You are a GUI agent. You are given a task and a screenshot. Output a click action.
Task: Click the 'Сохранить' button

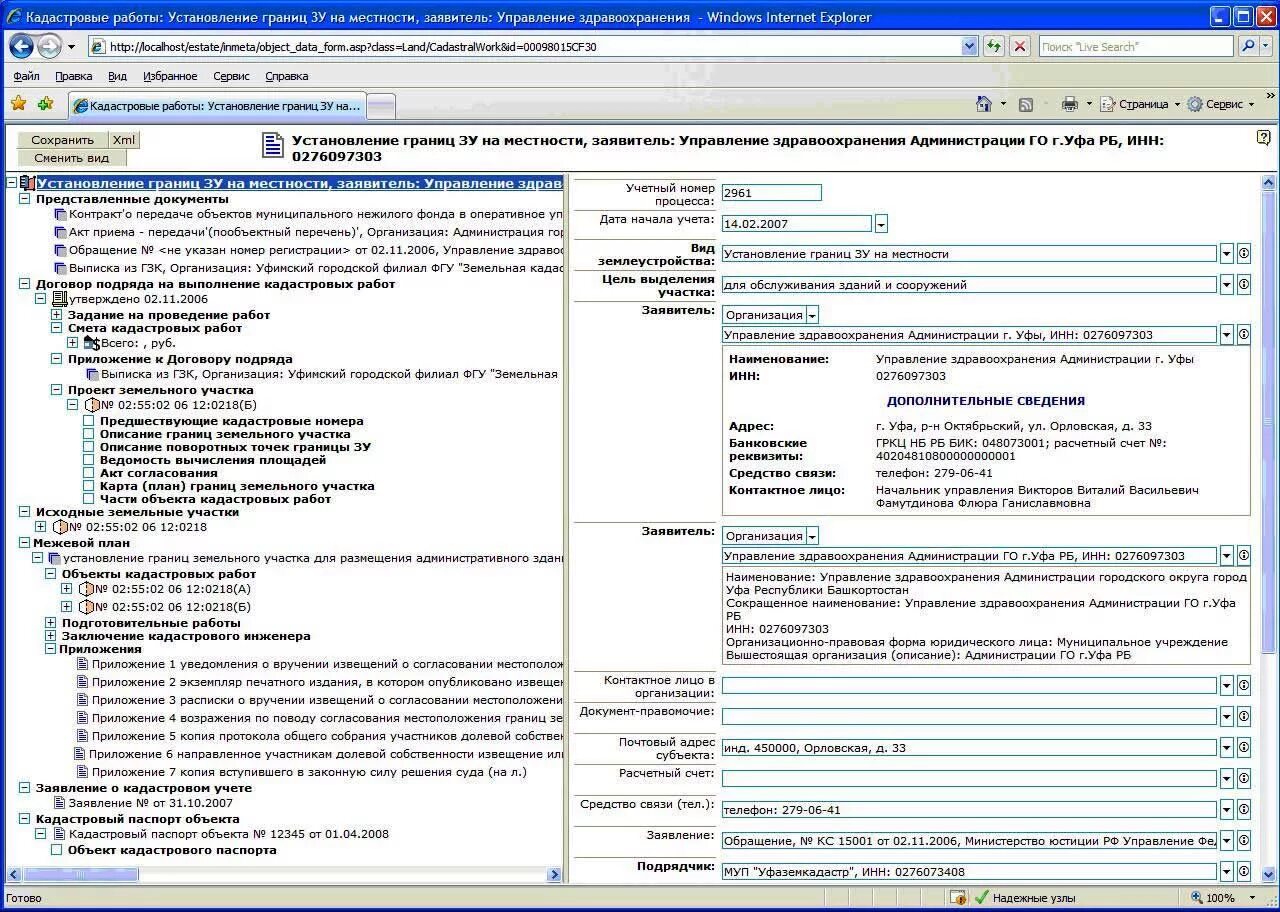(62, 140)
